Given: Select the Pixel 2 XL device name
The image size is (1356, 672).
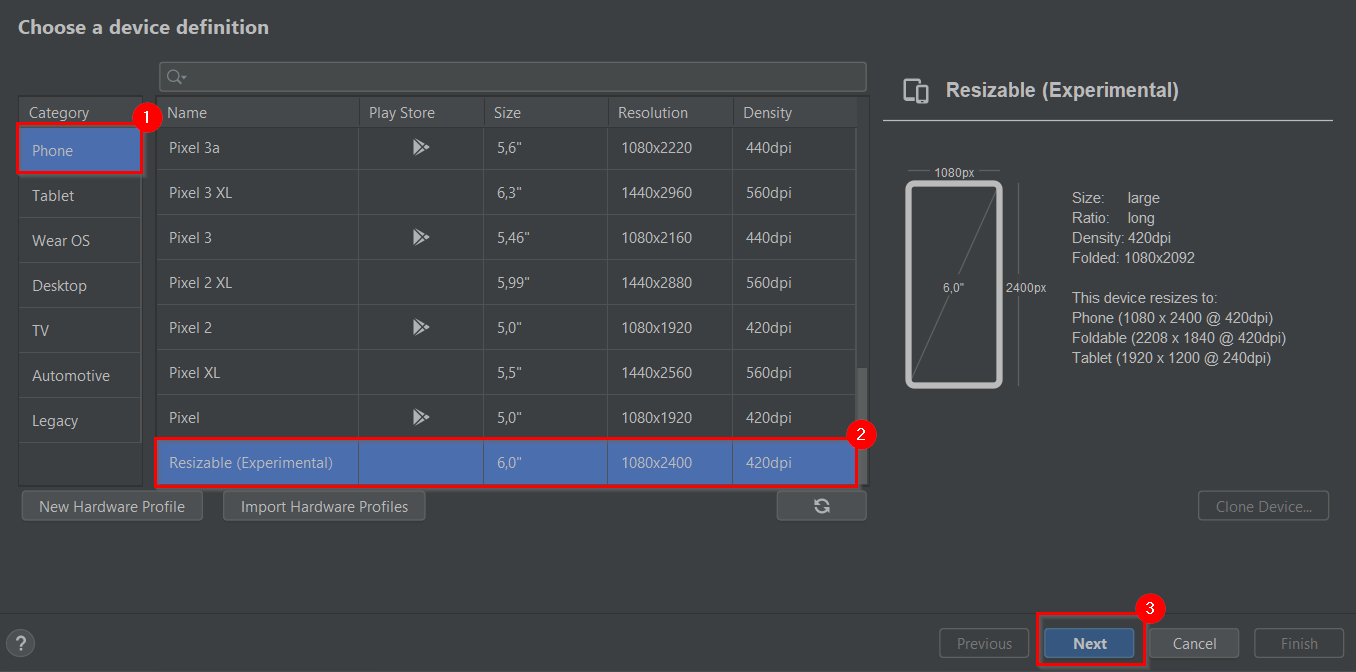Looking at the screenshot, I should click(x=200, y=283).
